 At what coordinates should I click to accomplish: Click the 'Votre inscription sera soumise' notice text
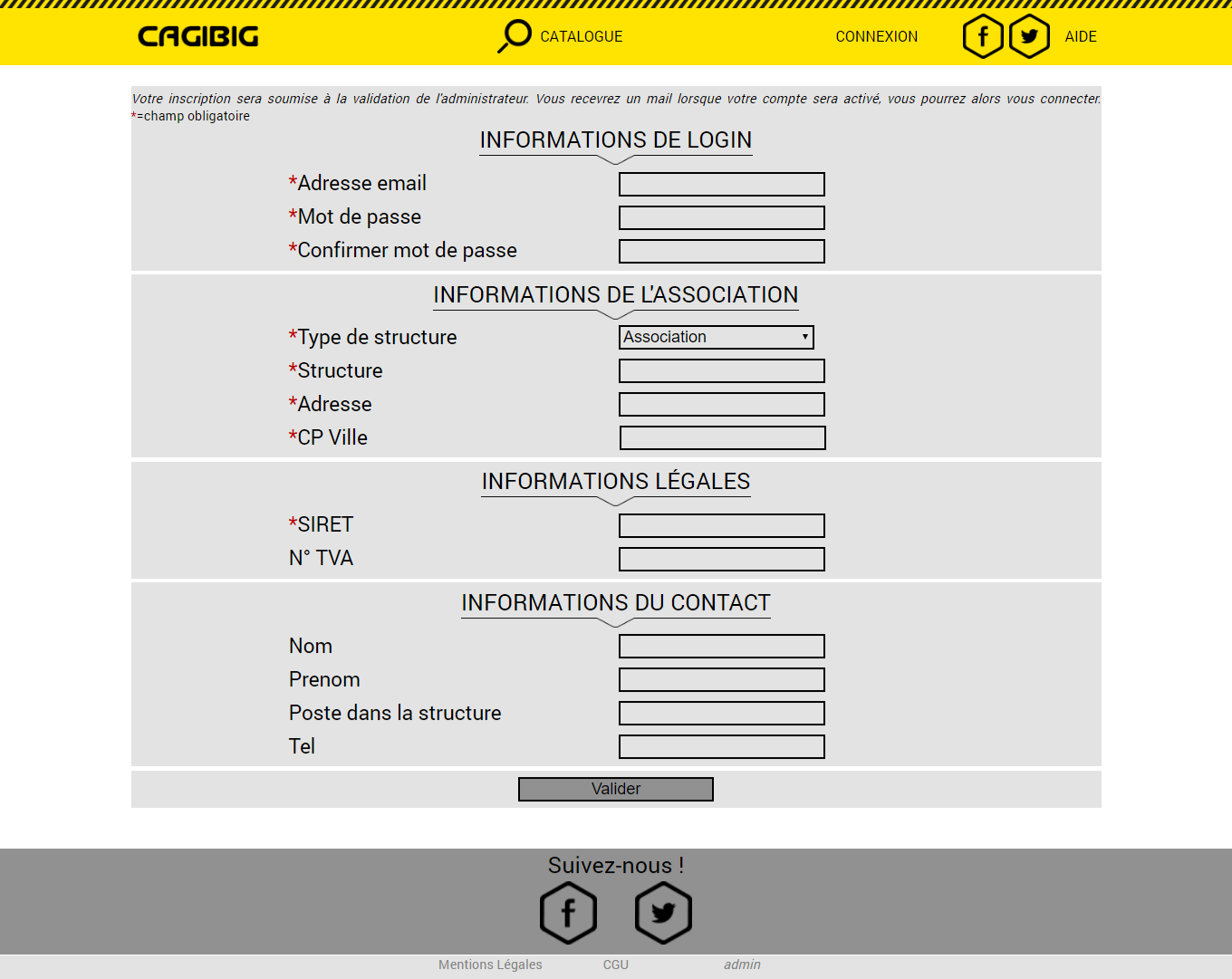coord(616,99)
